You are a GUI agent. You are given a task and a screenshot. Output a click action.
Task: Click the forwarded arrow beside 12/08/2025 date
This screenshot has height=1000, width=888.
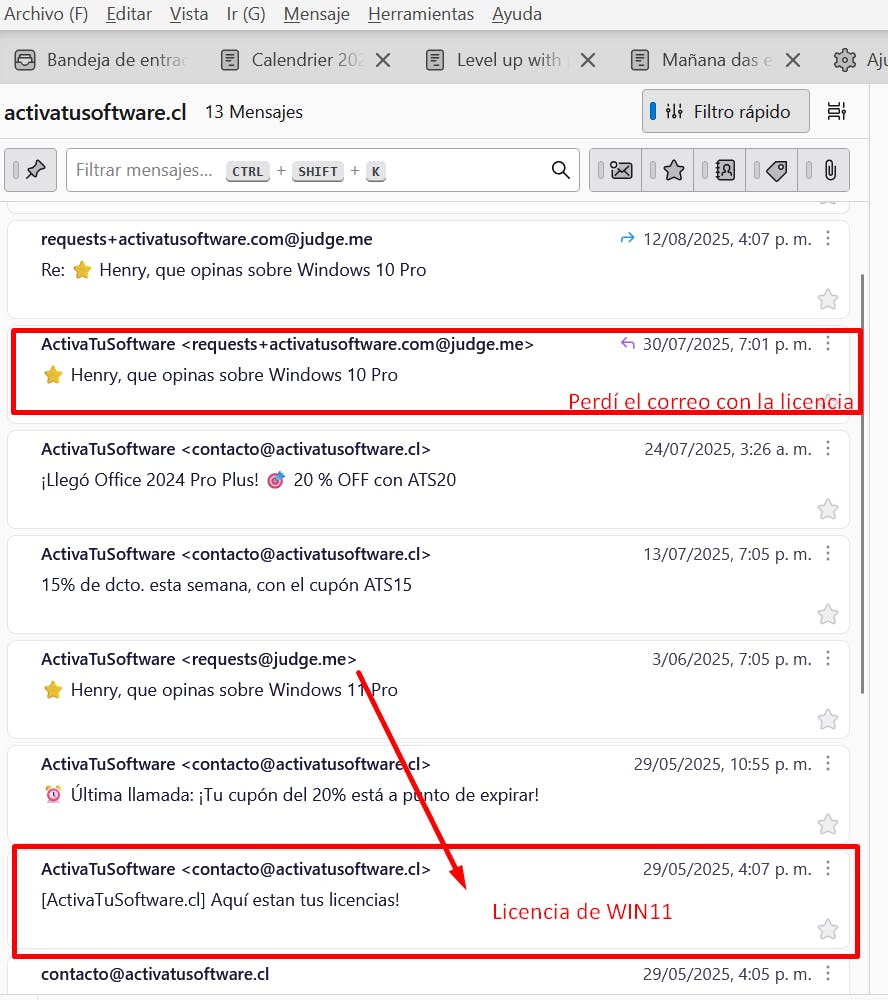click(628, 239)
